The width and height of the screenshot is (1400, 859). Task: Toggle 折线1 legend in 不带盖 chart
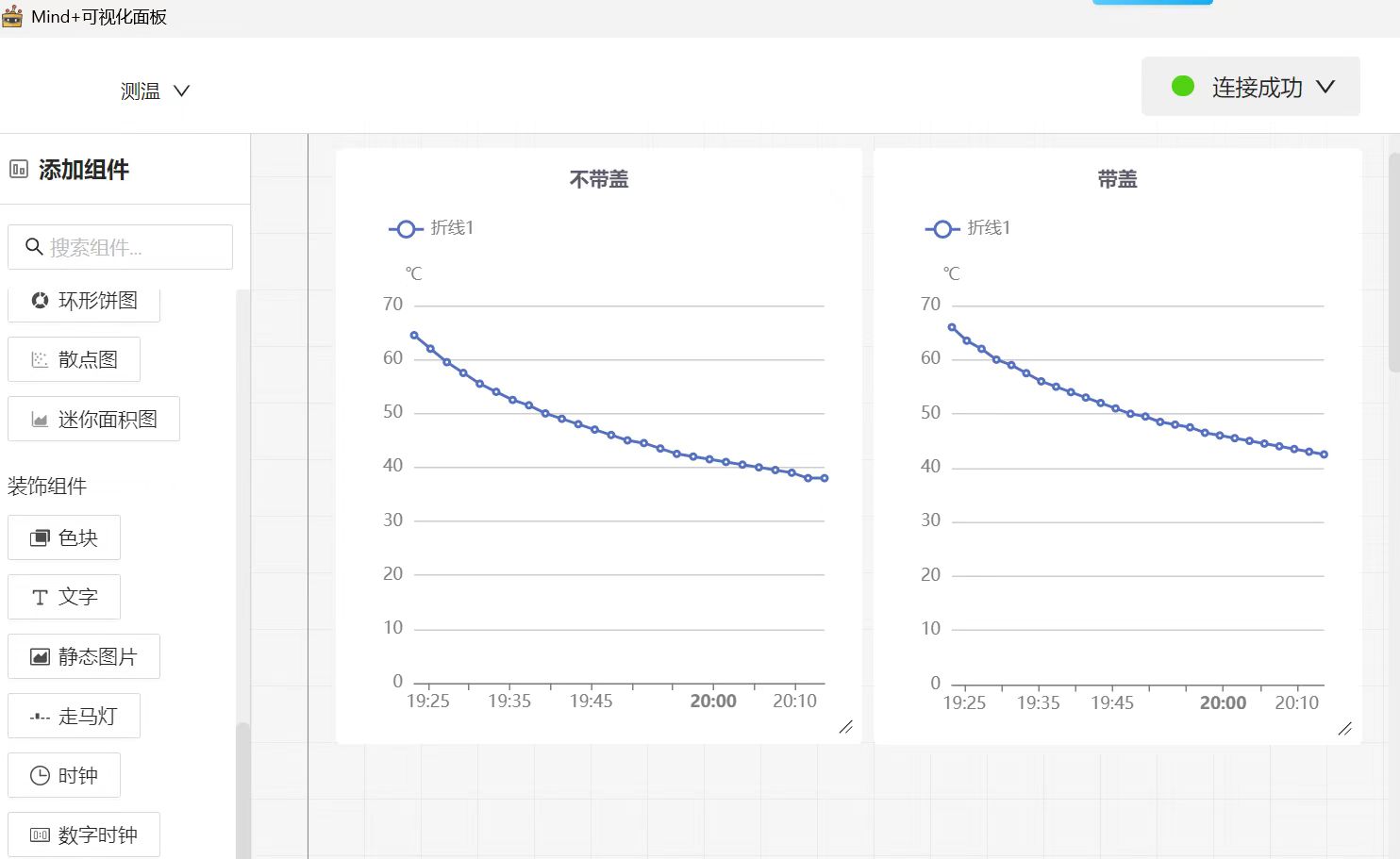click(x=431, y=228)
